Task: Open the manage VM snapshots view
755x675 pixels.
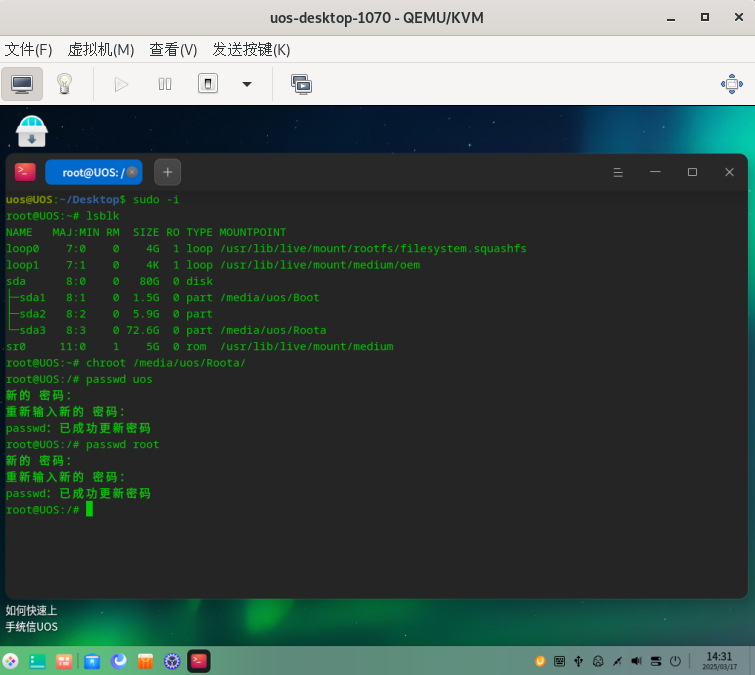Action: click(301, 85)
